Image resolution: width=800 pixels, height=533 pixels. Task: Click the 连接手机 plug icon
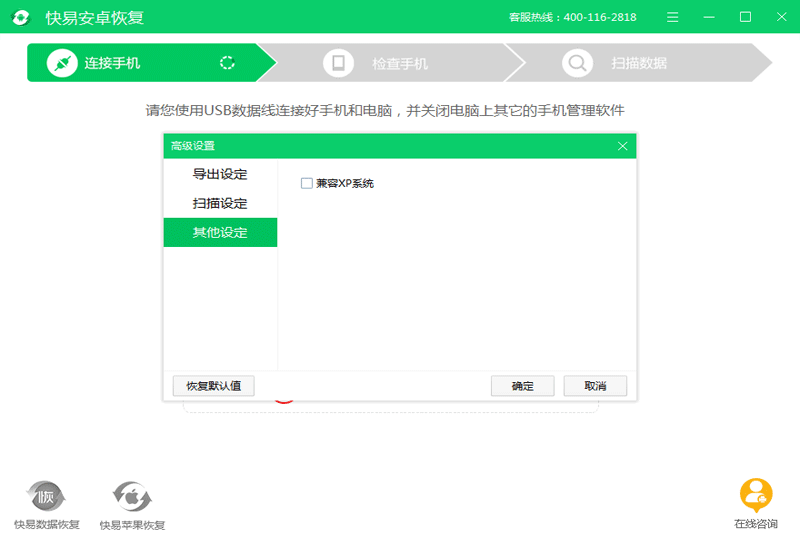[x=62, y=63]
